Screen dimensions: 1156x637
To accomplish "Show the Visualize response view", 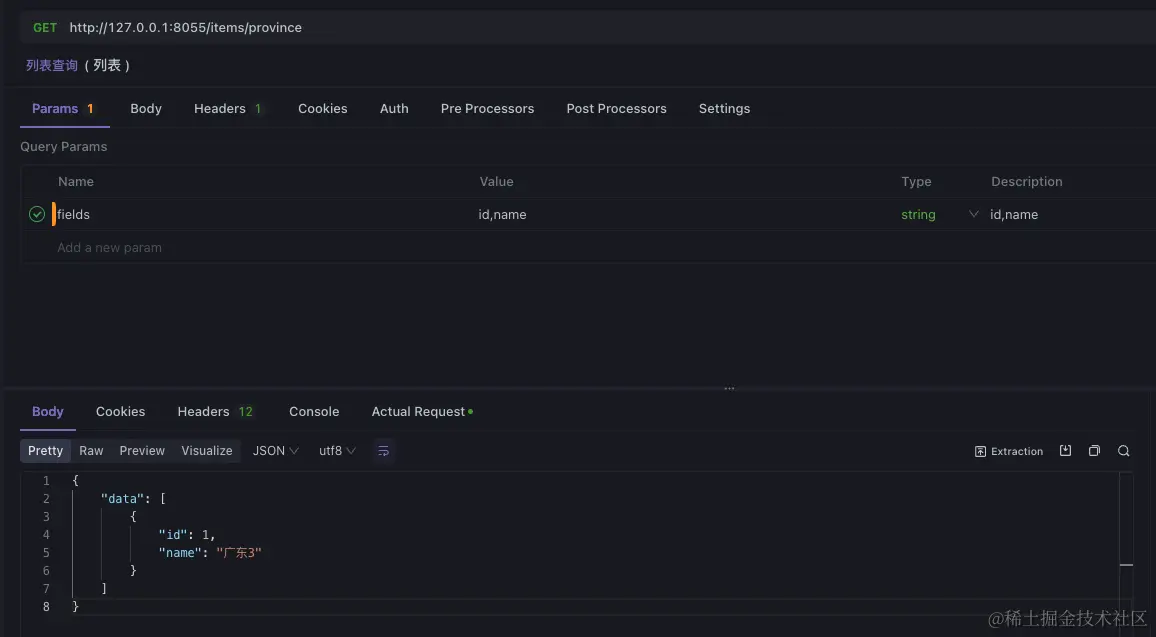I will coord(207,451).
